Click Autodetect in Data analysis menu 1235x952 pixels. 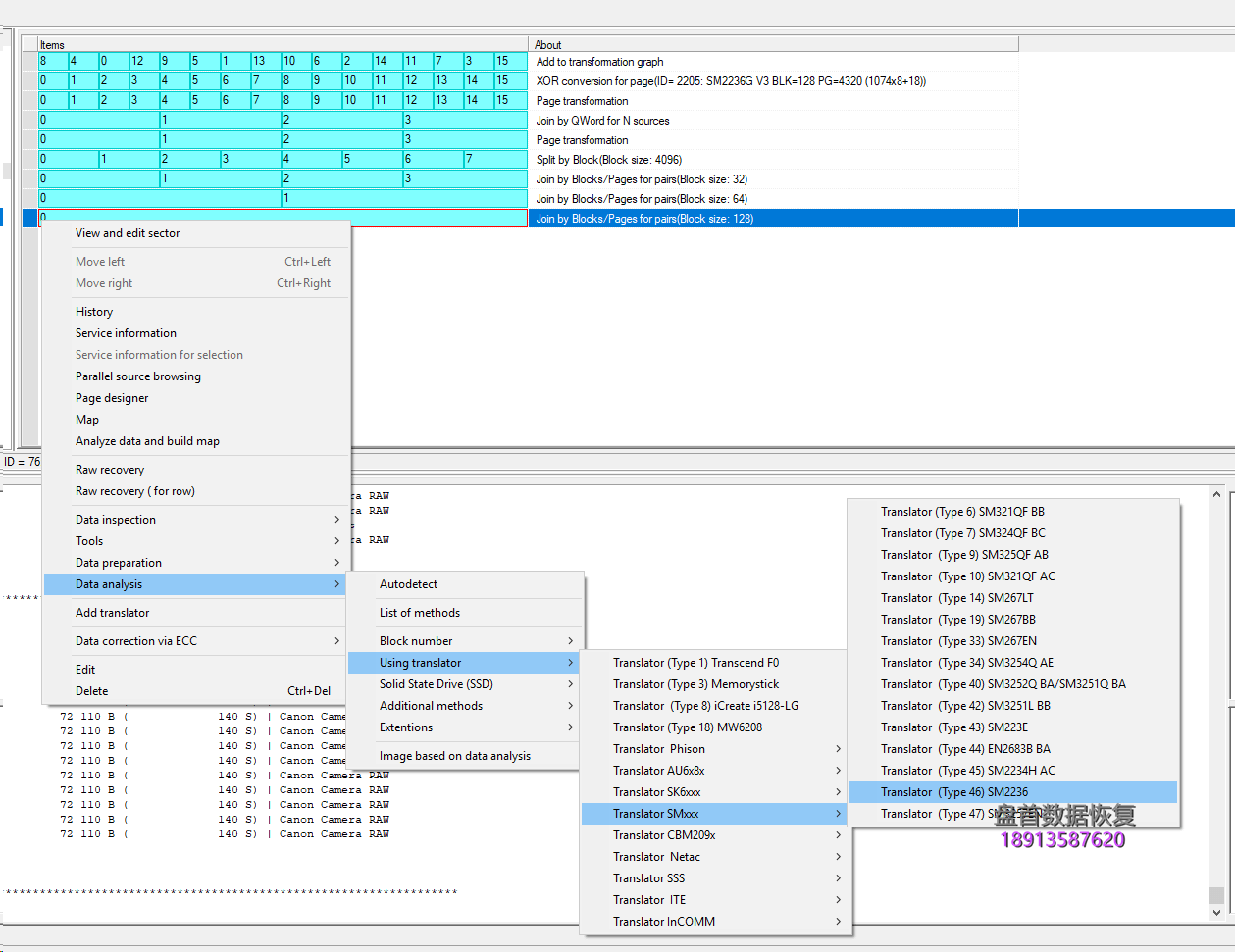click(409, 584)
